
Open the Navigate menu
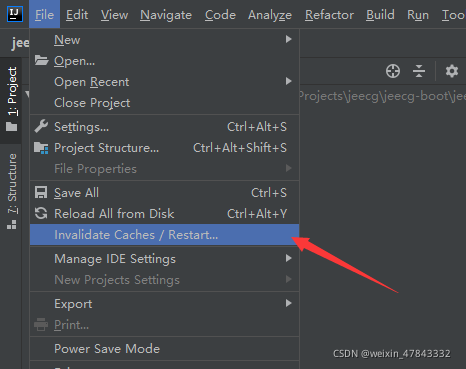(166, 15)
